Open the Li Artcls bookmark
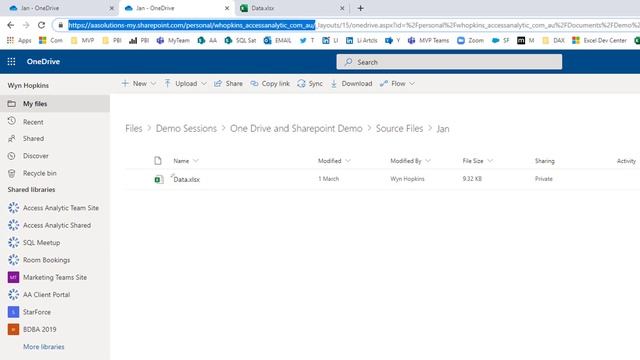640x360 pixels. [x=362, y=40]
